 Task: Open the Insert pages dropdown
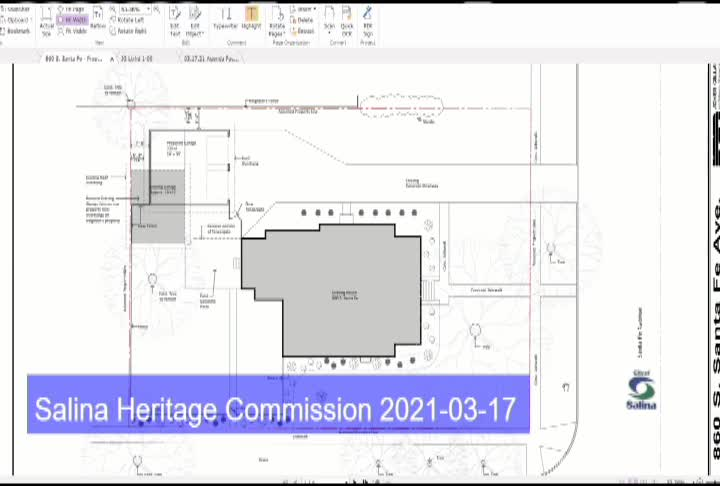tap(303, 9)
